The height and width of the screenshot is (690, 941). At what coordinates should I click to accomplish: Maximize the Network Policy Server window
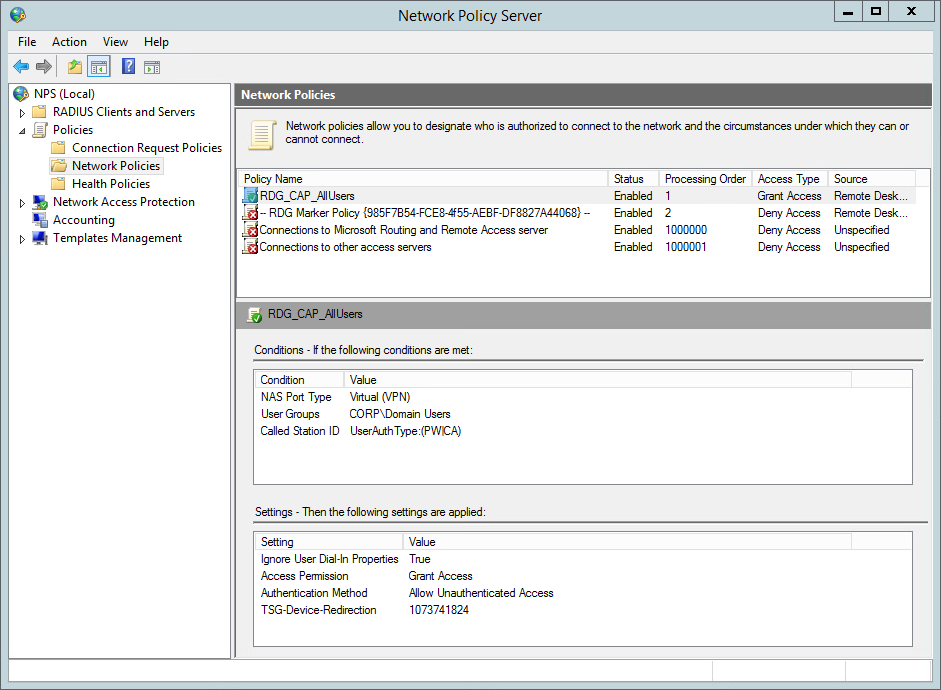click(x=876, y=11)
